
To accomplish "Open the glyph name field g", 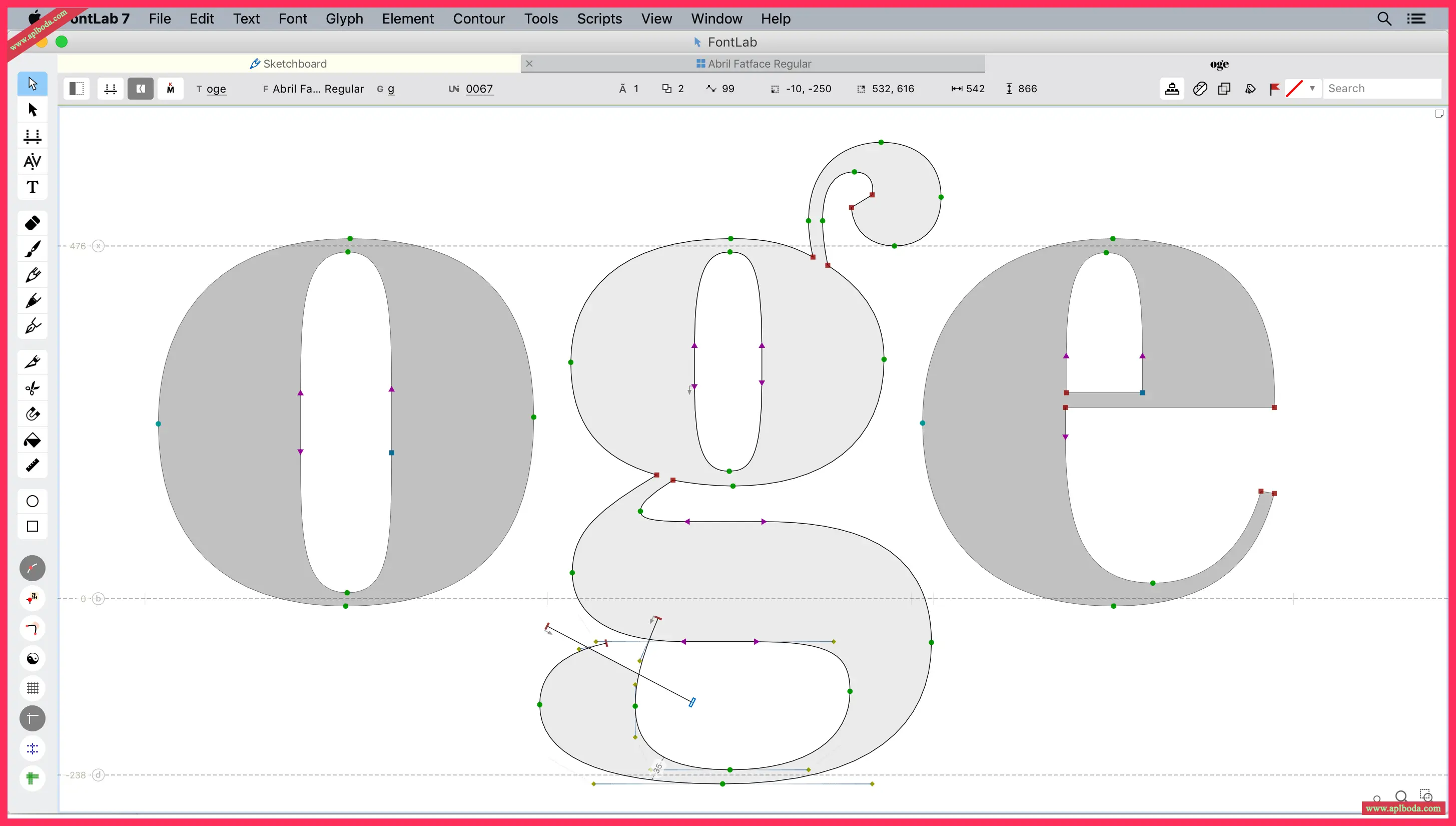I will (x=391, y=89).
